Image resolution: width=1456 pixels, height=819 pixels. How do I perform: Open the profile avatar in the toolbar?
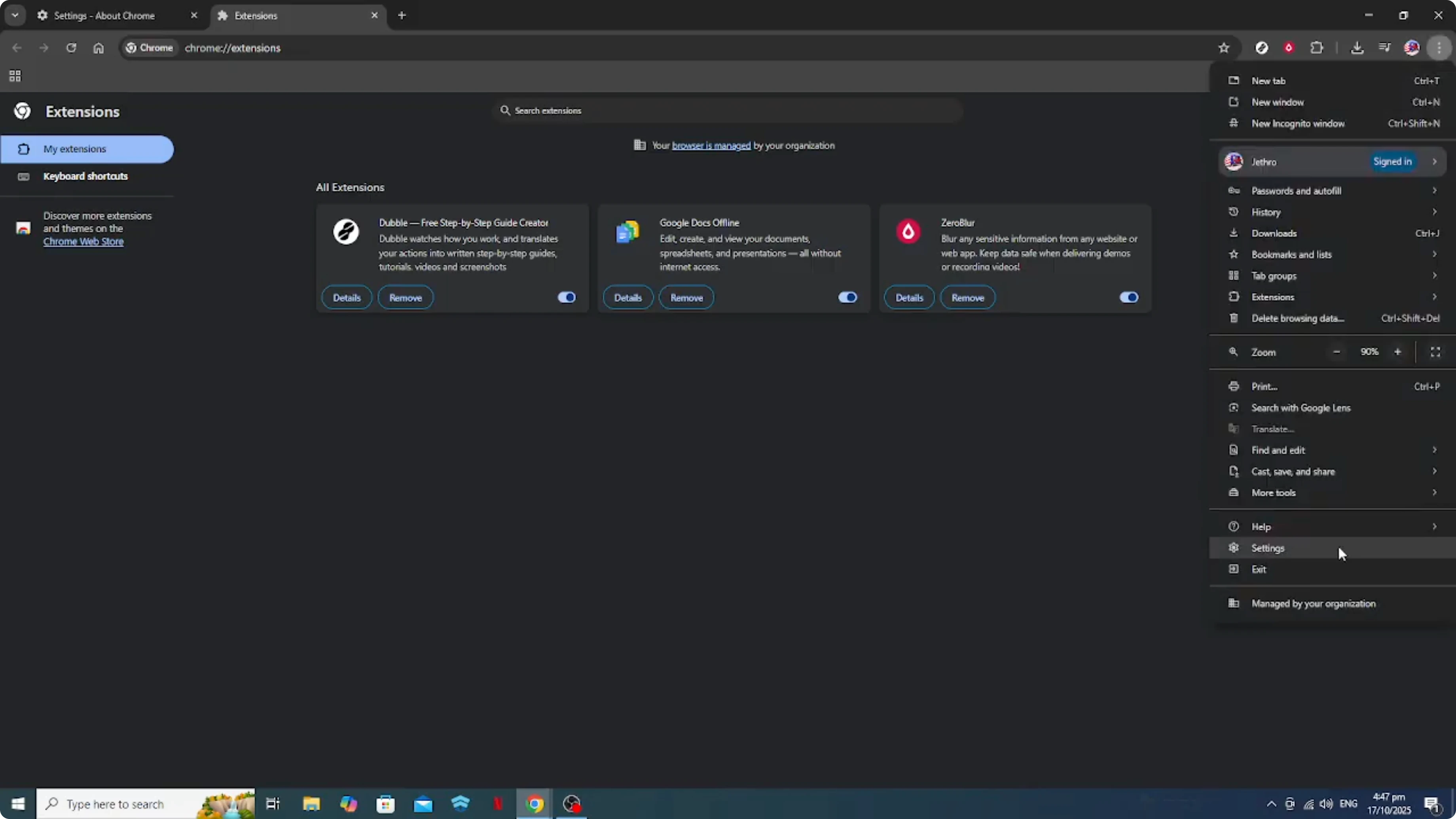click(x=1411, y=48)
